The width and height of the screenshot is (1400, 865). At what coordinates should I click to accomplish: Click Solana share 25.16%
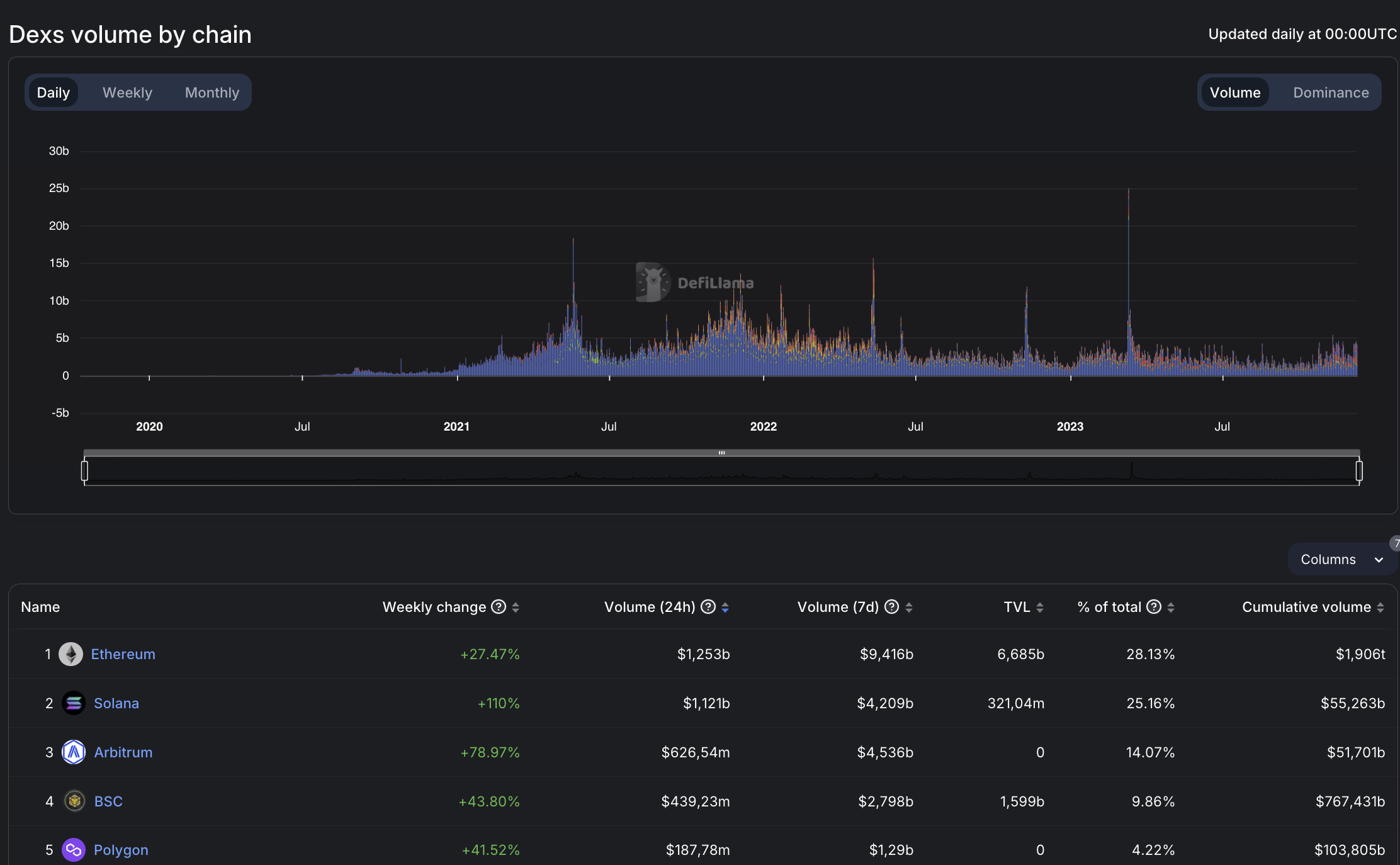[x=1151, y=703]
